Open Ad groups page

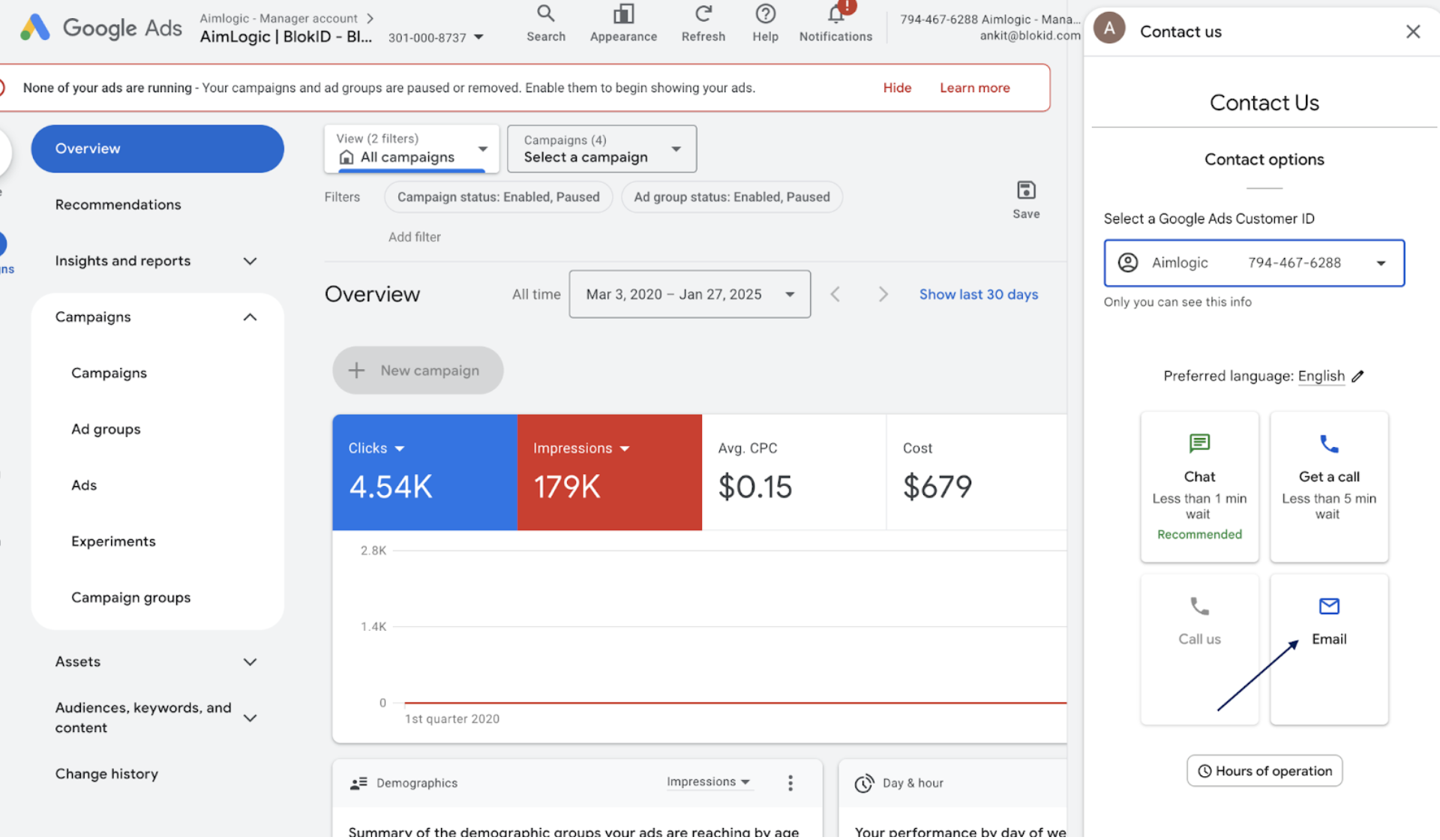(106, 429)
